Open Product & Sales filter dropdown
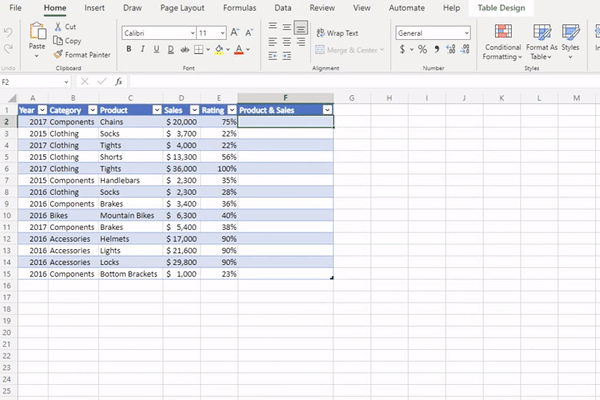Image resolution: width=600 pixels, height=400 pixels. [x=327, y=110]
